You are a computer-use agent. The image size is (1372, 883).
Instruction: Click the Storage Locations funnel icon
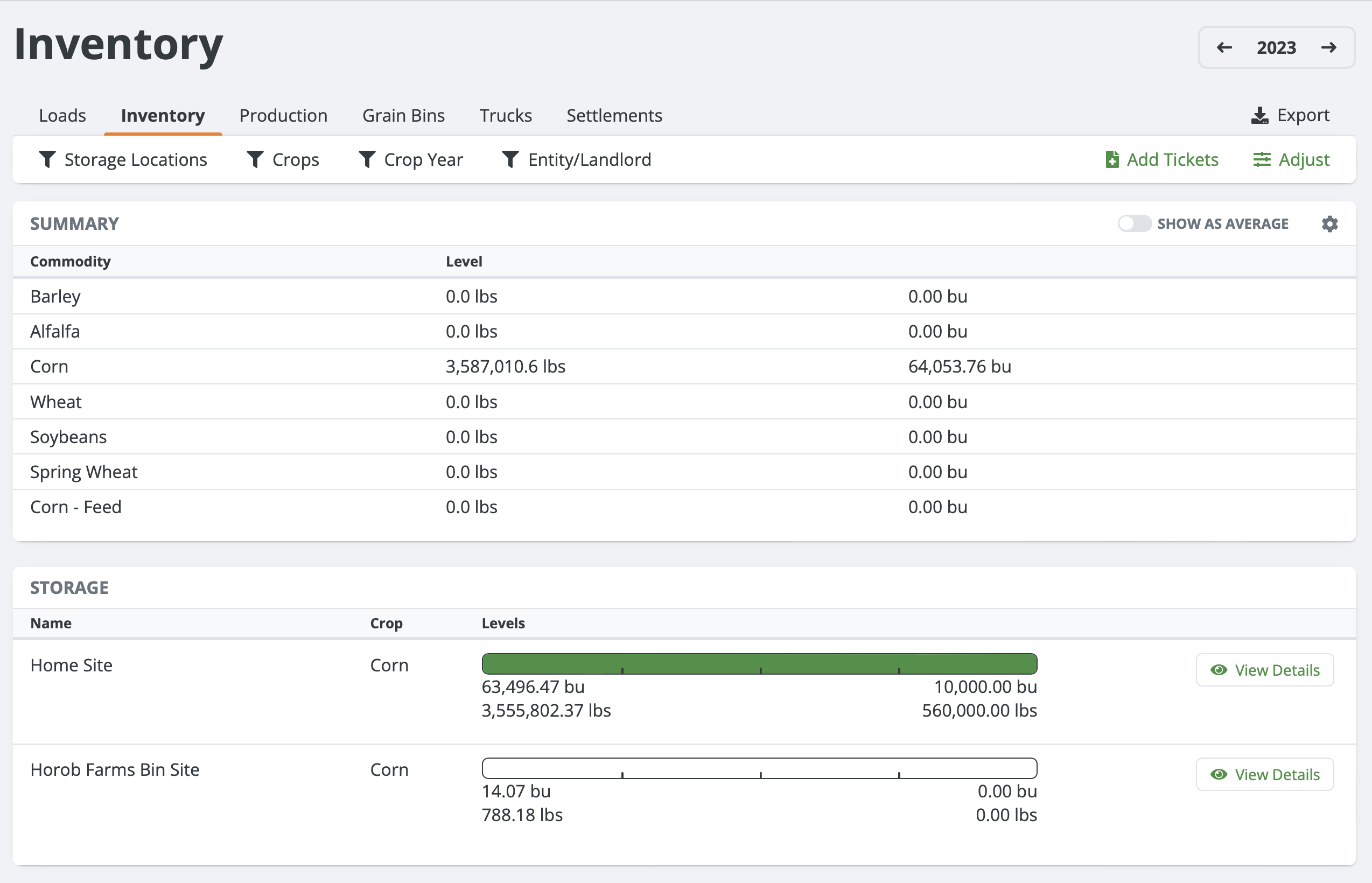pos(47,159)
